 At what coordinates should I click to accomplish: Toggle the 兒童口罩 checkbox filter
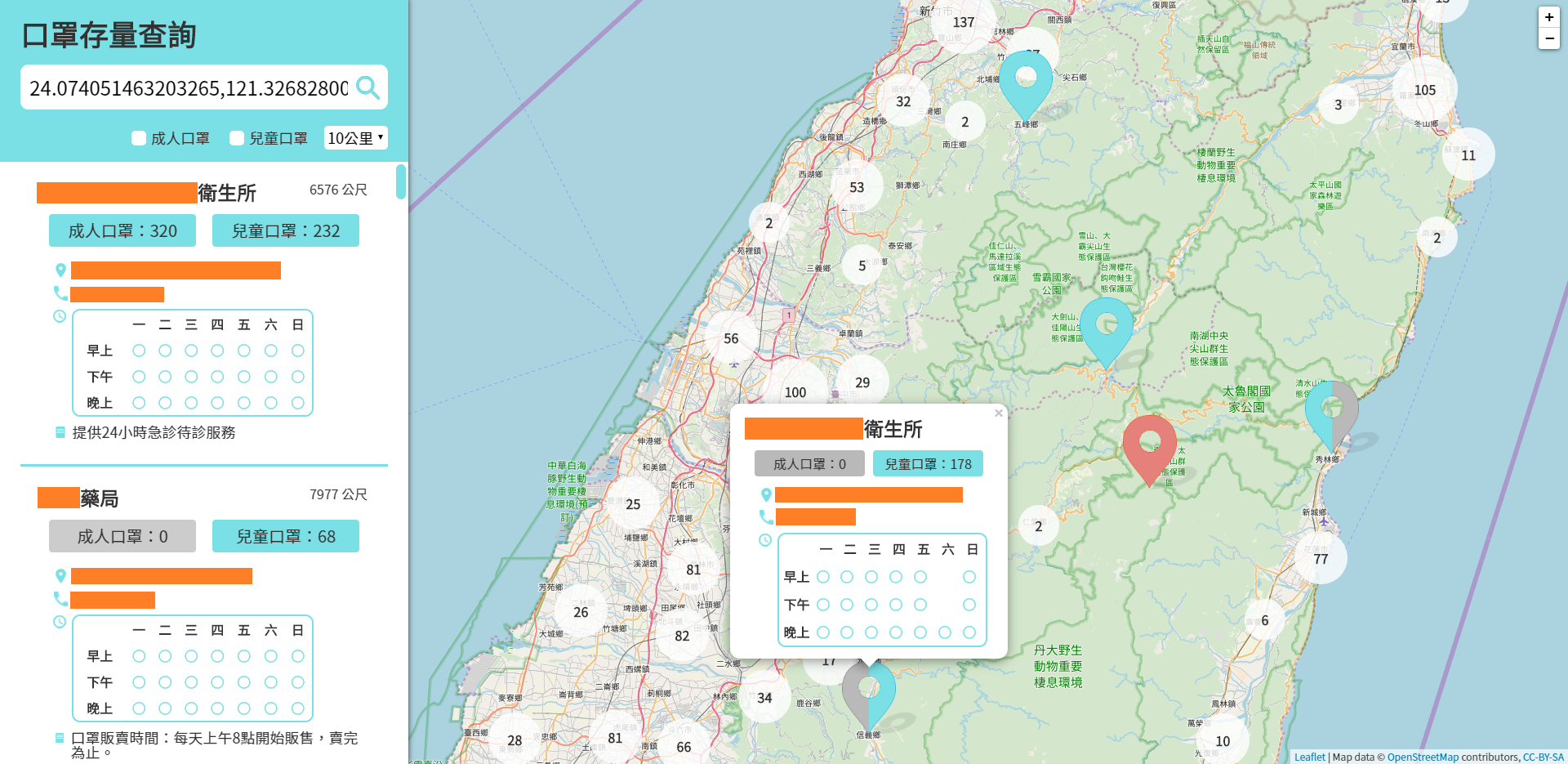coord(237,138)
